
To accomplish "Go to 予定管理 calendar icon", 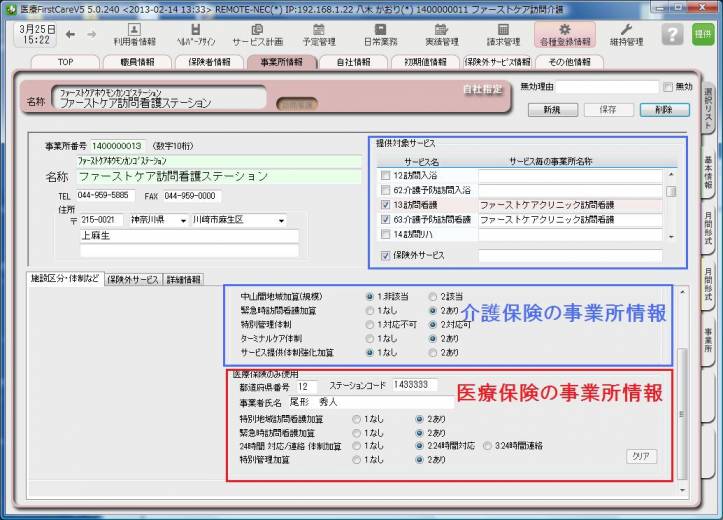I will 319,35.
